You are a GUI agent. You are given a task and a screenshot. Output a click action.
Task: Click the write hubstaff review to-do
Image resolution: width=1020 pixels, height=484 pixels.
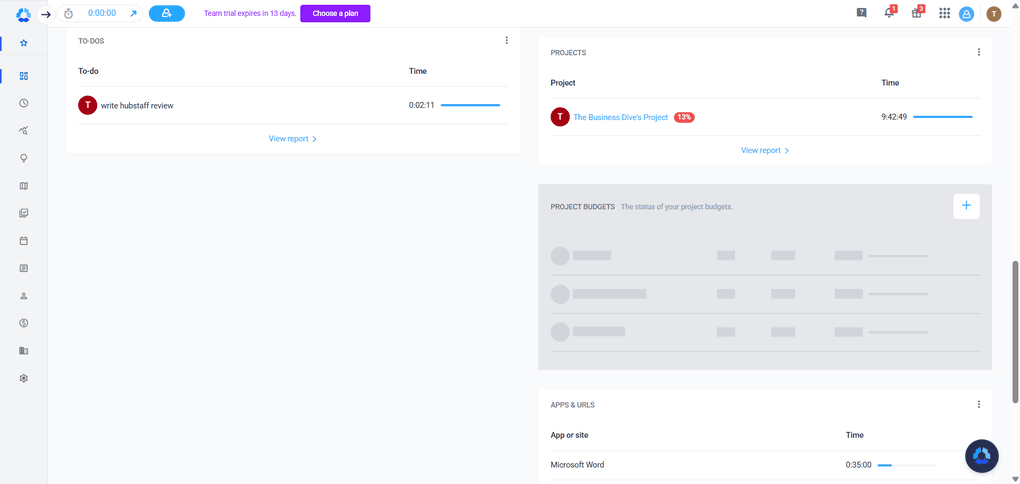pos(137,105)
